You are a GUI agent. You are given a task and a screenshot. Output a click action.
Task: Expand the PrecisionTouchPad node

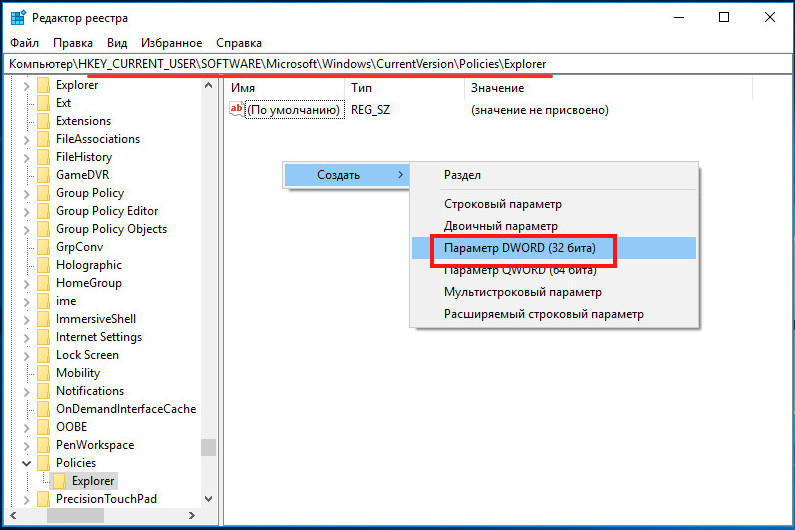coord(26,500)
